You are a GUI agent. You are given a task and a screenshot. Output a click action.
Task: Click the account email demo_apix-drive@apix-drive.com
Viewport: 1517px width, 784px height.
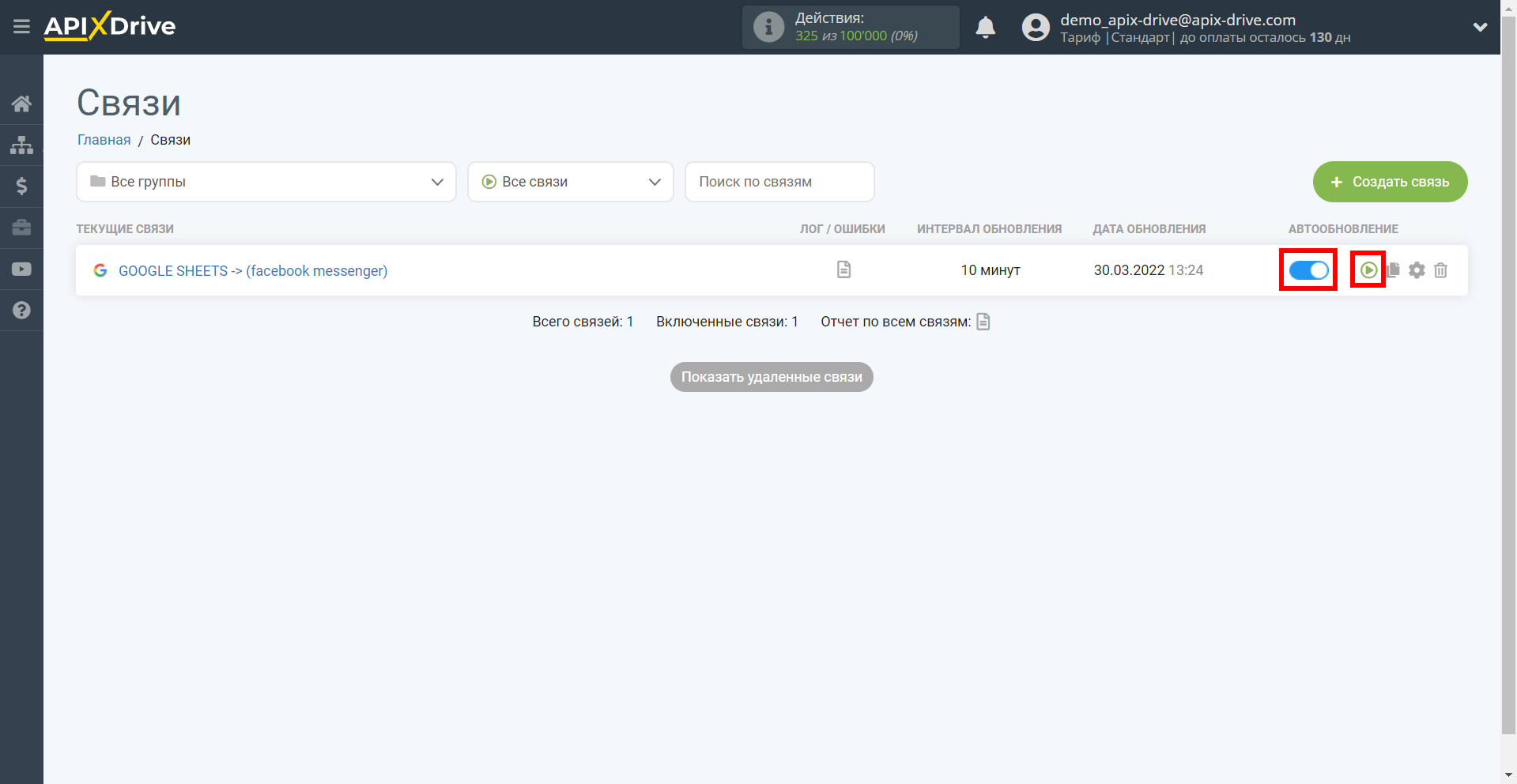tap(1177, 20)
